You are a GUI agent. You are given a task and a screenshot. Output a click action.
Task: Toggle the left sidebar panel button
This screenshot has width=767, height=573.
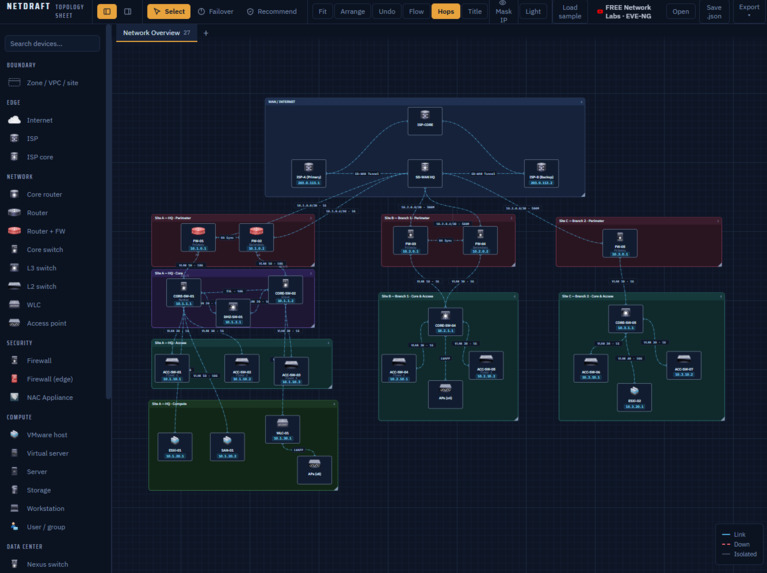coord(107,11)
